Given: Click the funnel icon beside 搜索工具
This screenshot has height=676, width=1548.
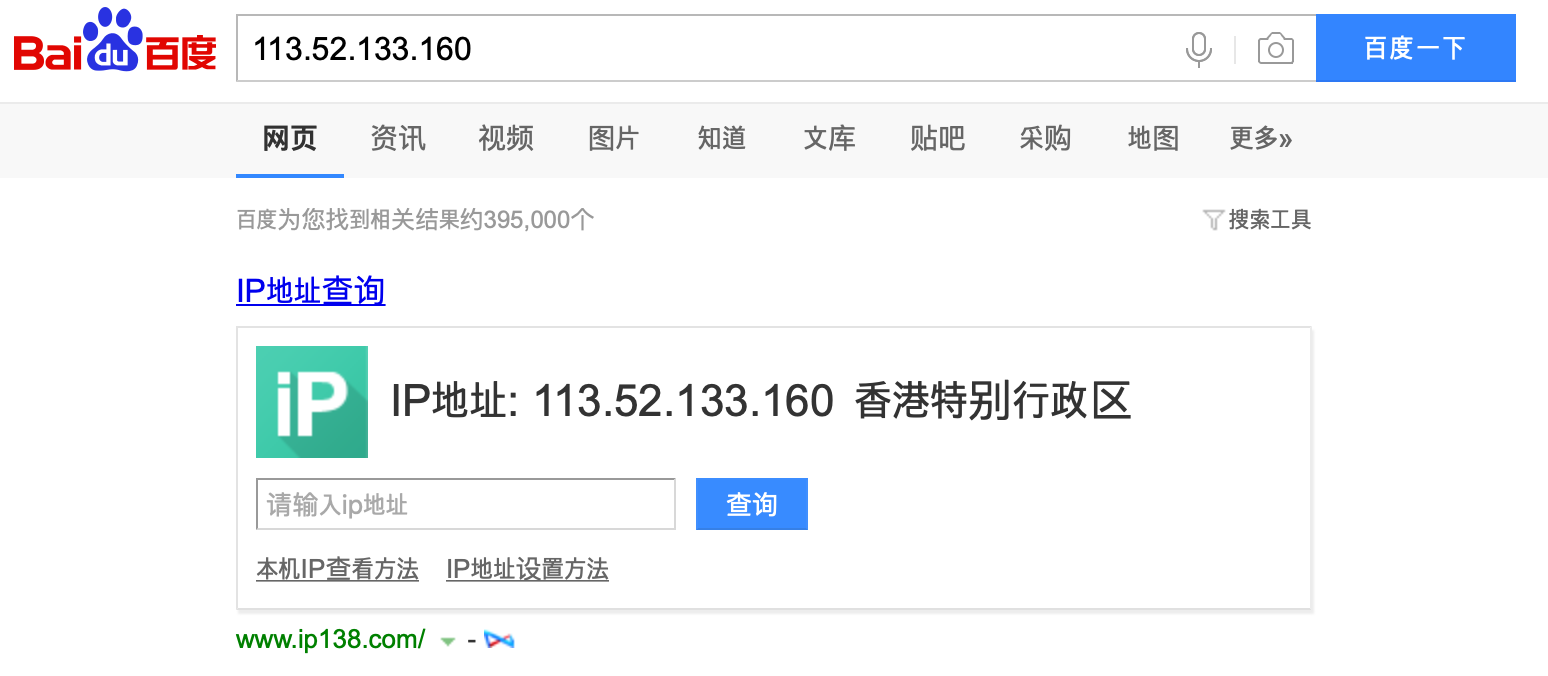Looking at the screenshot, I should 1213,219.
